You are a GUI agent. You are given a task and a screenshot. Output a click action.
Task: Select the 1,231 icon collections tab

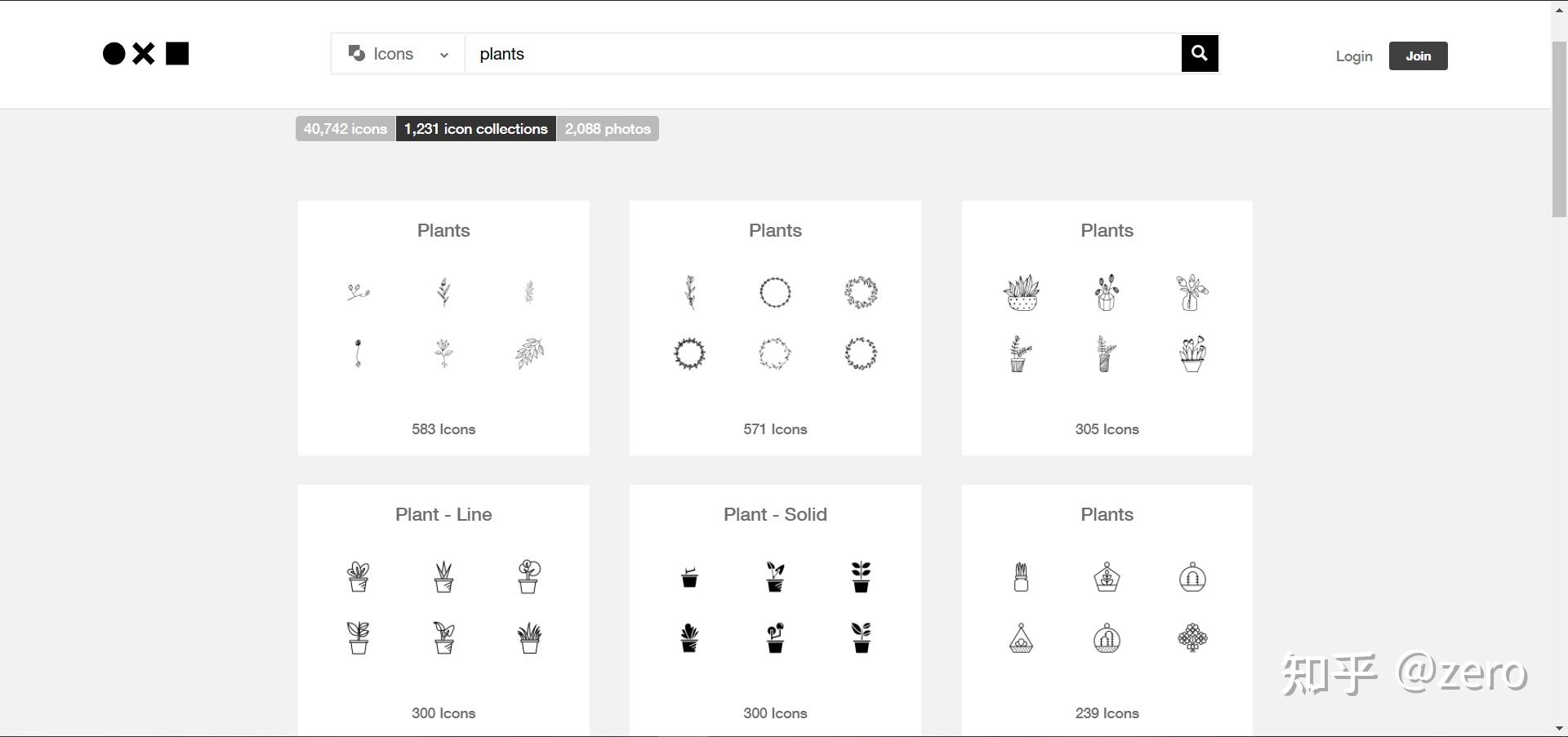click(x=475, y=129)
